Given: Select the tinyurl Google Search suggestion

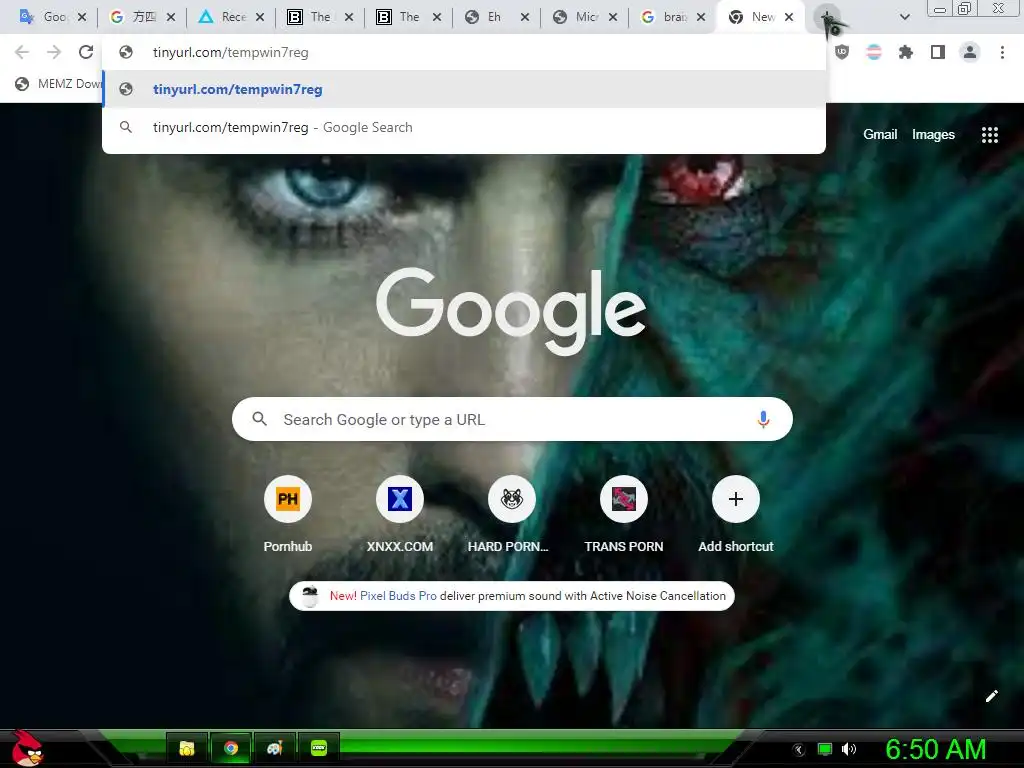Looking at the screenshot, I should (x=464, y=127).
